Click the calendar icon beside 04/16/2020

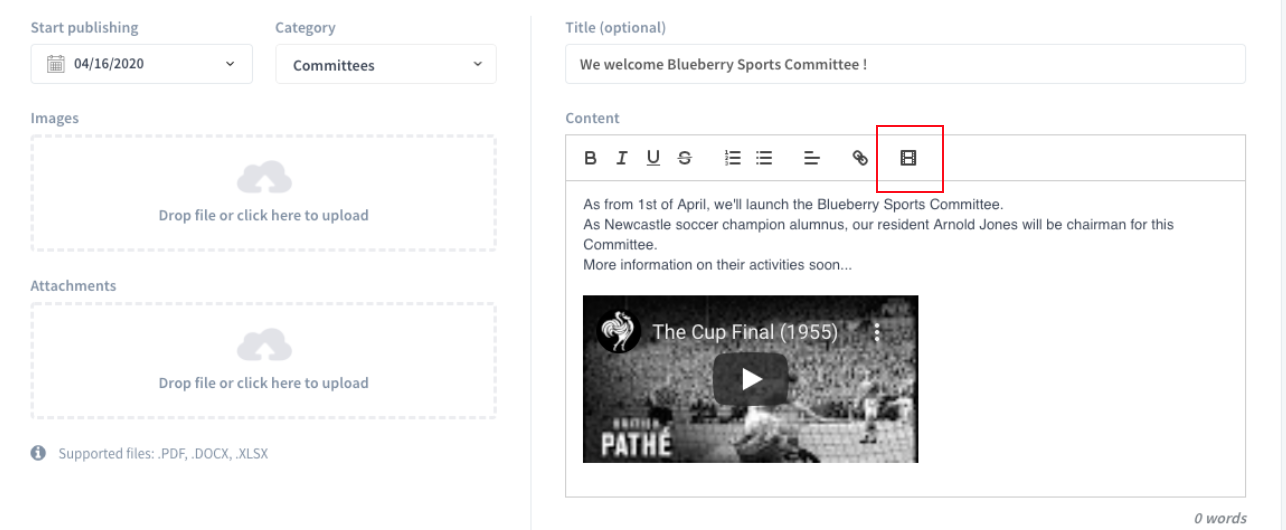56,64
